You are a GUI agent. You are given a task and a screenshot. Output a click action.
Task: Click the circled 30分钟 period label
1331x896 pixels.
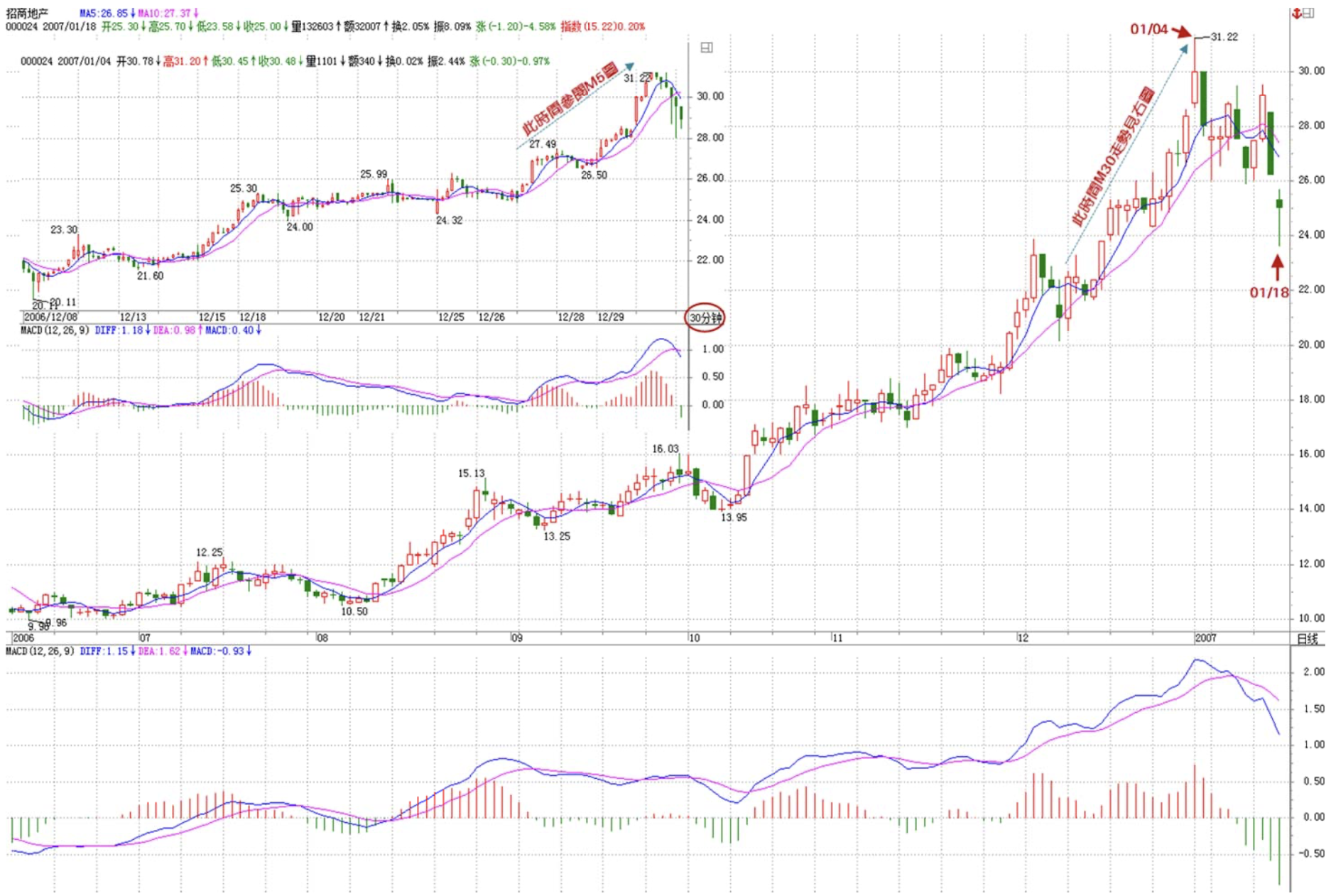(x=705, y=317)
